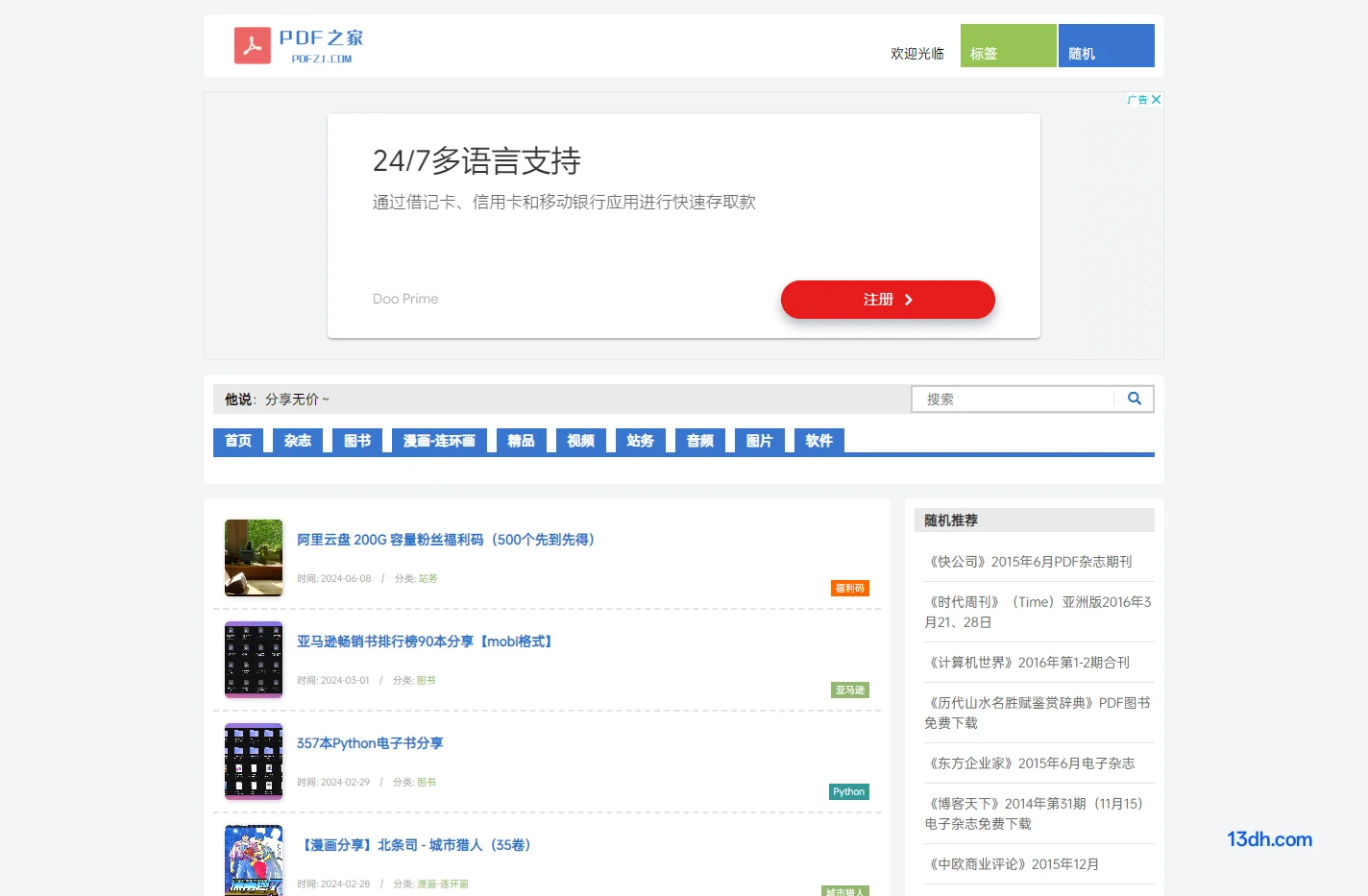Viewport: 1368px width, 896px height.
Task: Open the 图片 category
Action: point(759,441)
